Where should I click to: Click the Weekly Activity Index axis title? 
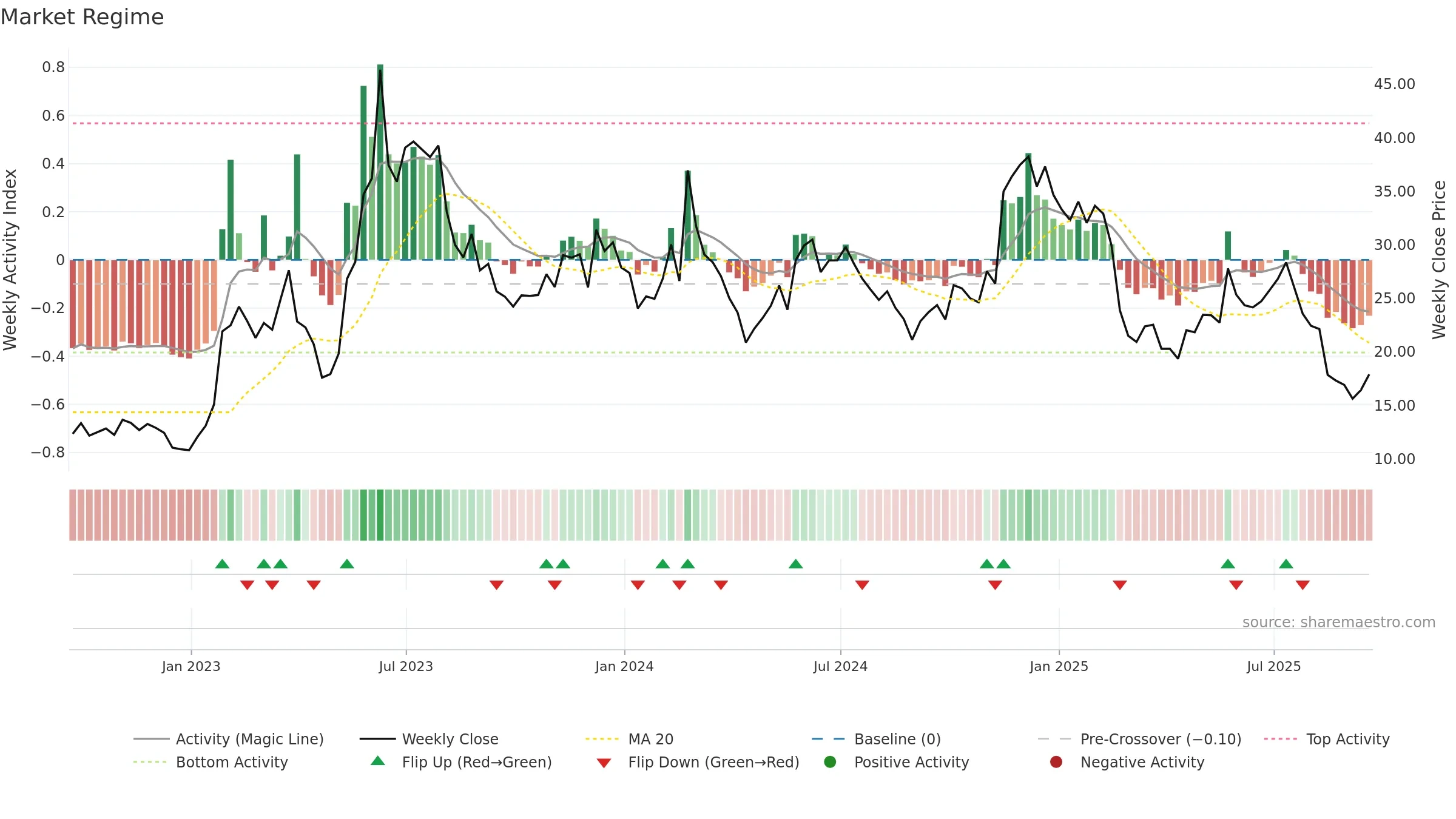pos(10,260)
